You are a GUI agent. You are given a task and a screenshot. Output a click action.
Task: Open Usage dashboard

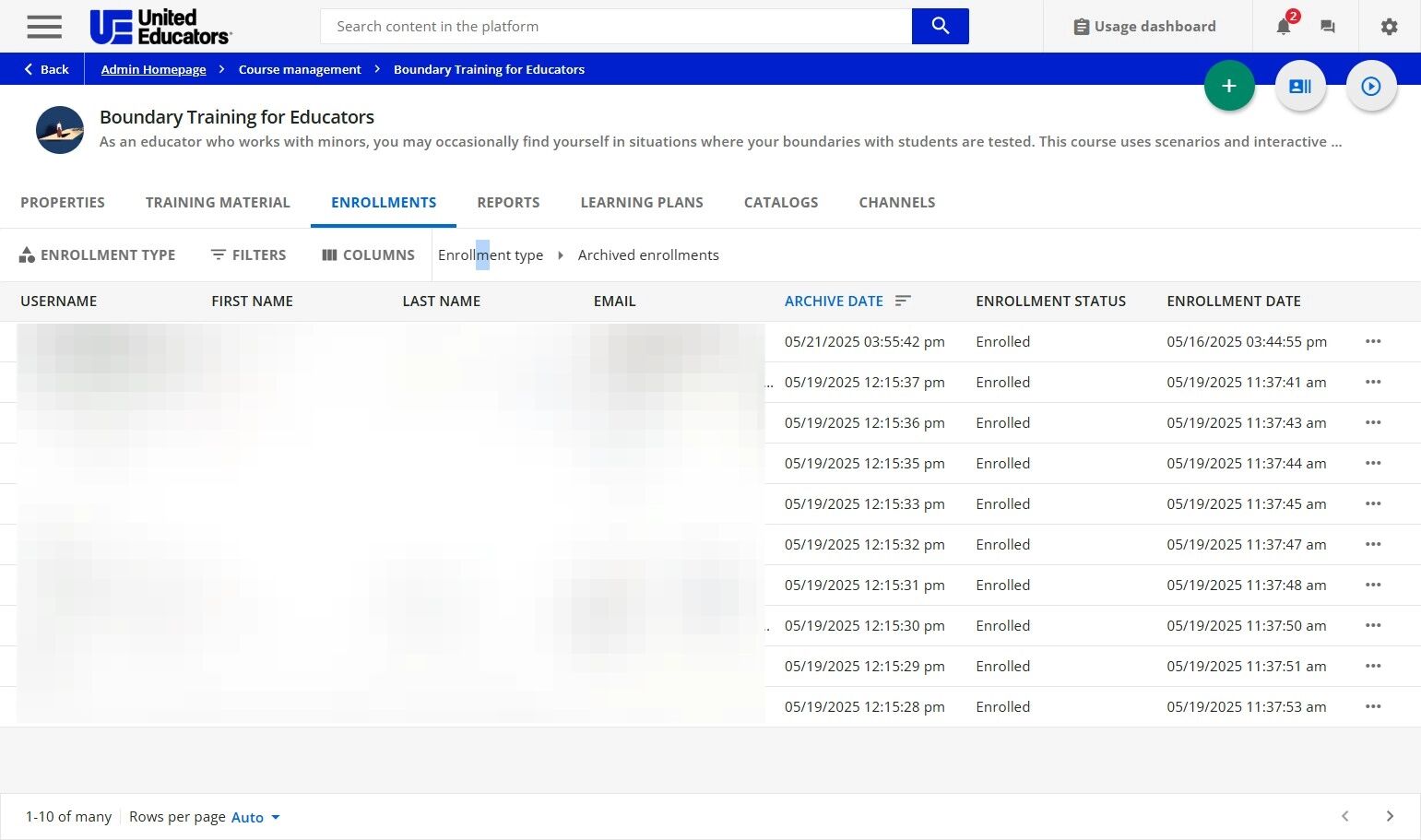pos(1145,27)
